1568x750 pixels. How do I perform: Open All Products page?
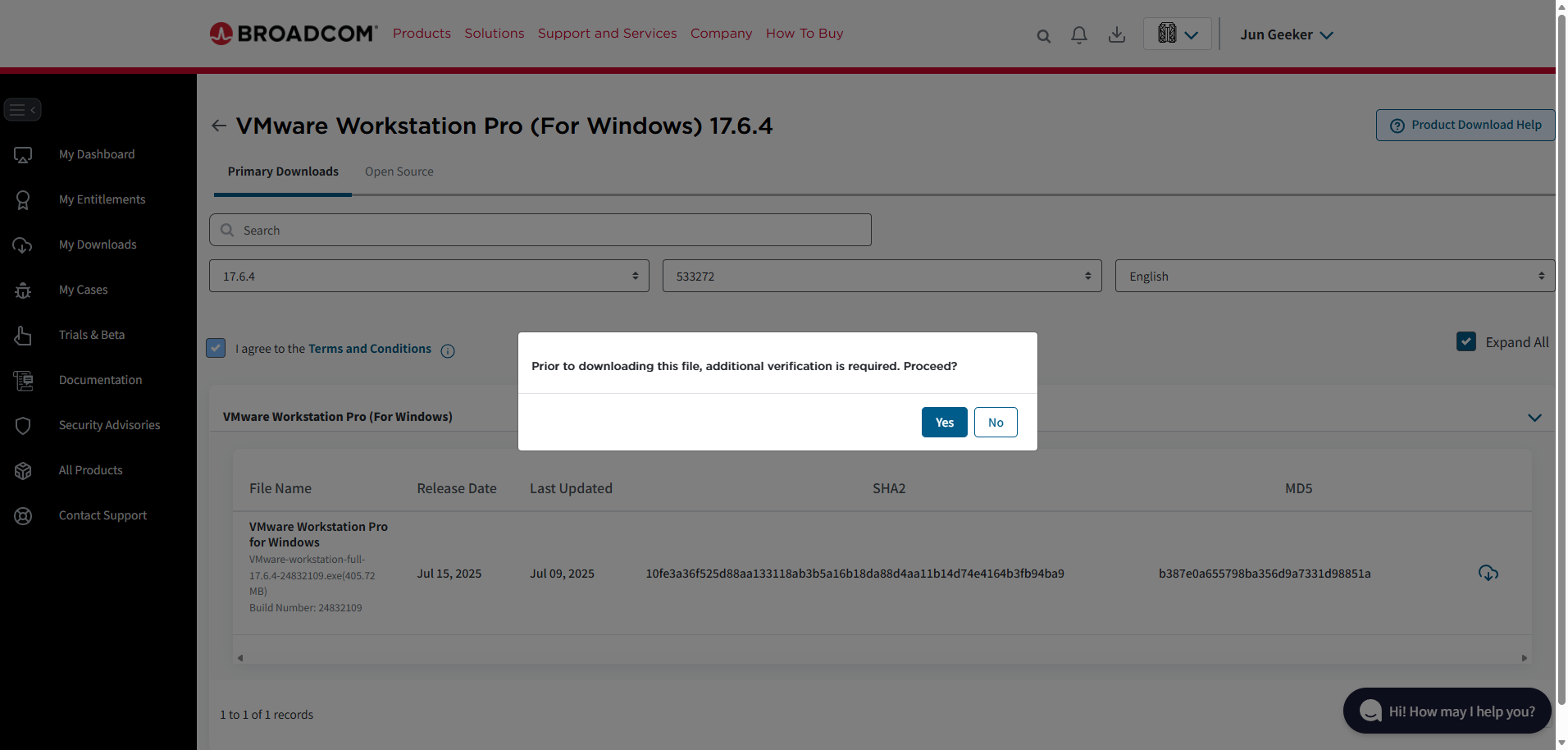tap(90, 470)
